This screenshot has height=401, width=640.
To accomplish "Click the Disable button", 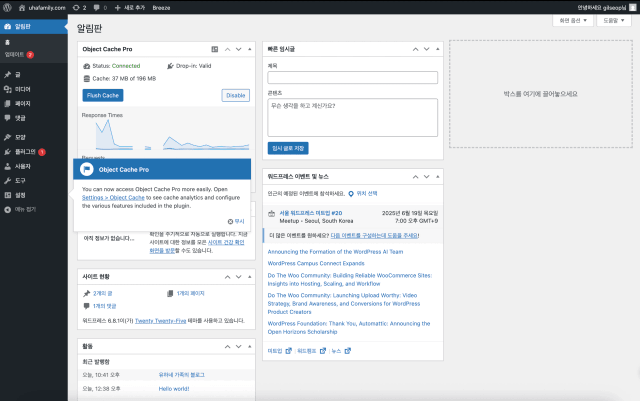I will pyautogui.click(x=236, y=96).
